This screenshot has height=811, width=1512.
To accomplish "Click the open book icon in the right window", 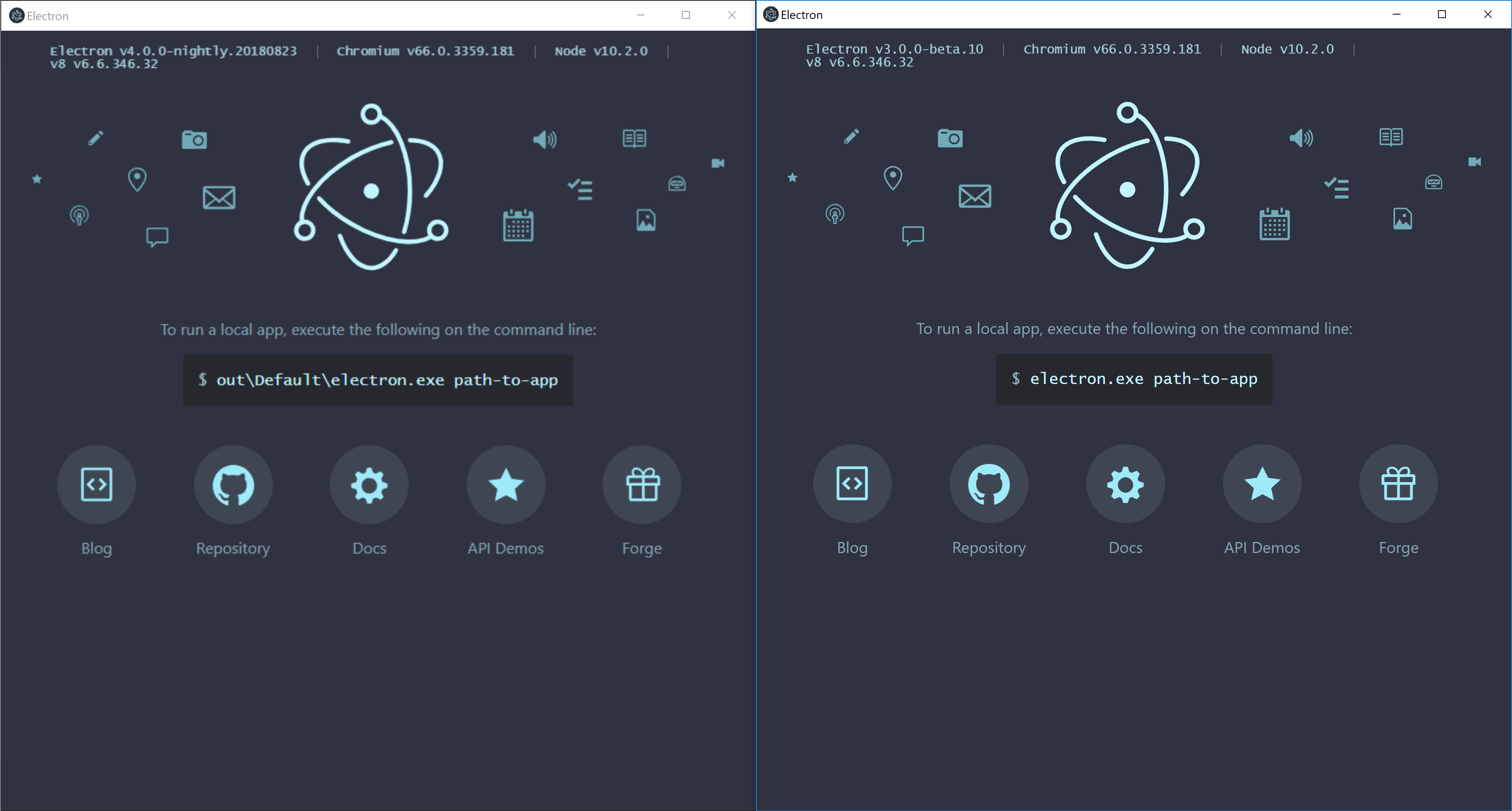I will pyautogui.click(x=1390, y=137).
